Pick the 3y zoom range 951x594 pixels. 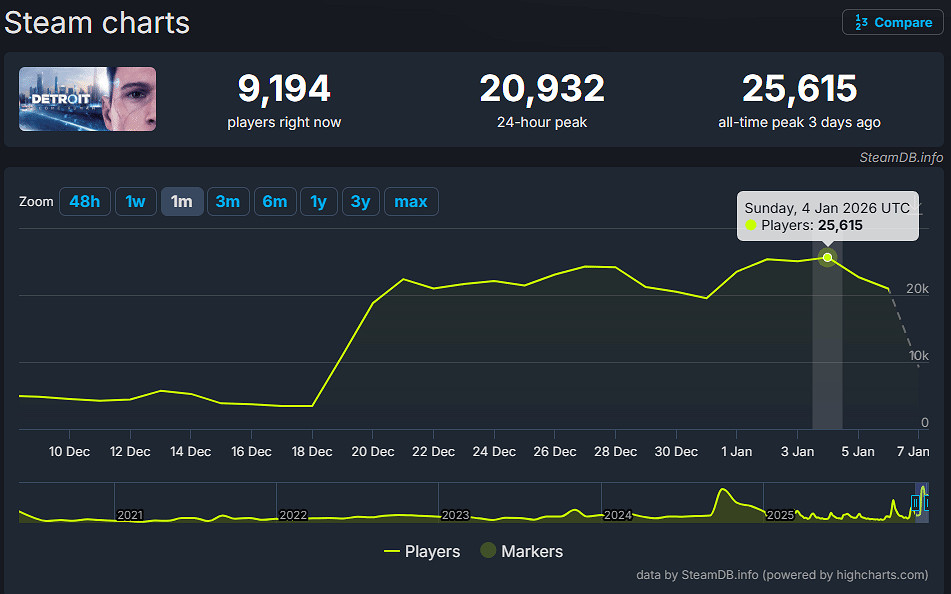click(361, 202)
